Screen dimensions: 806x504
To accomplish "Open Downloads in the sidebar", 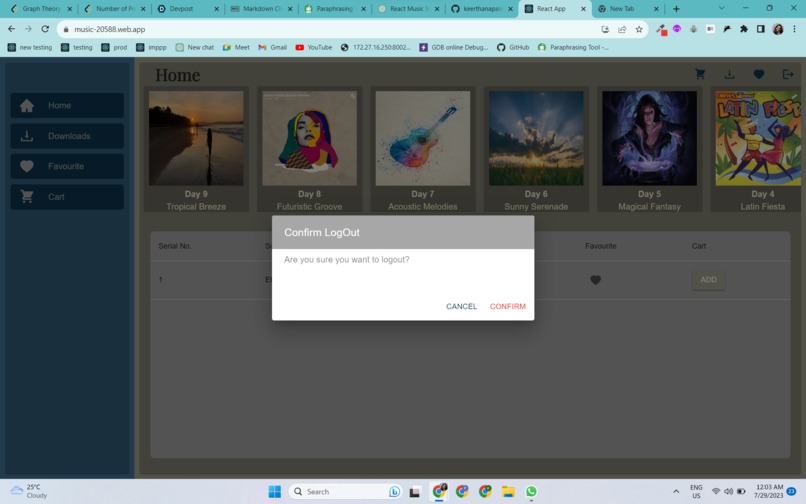I will click(67, 136).
